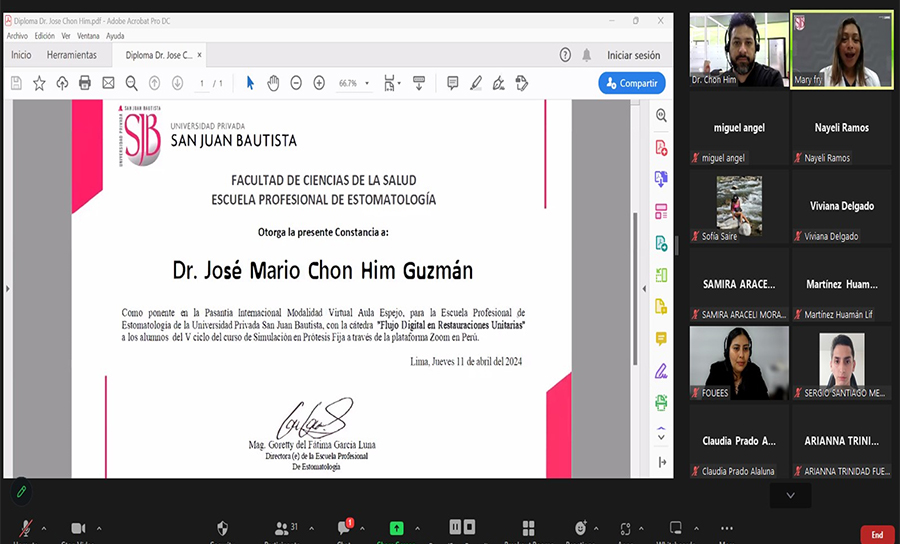The height and width of the screenshot is (544, 900).
Task: Open the Ventana menu
Action: tap(88, 36)
